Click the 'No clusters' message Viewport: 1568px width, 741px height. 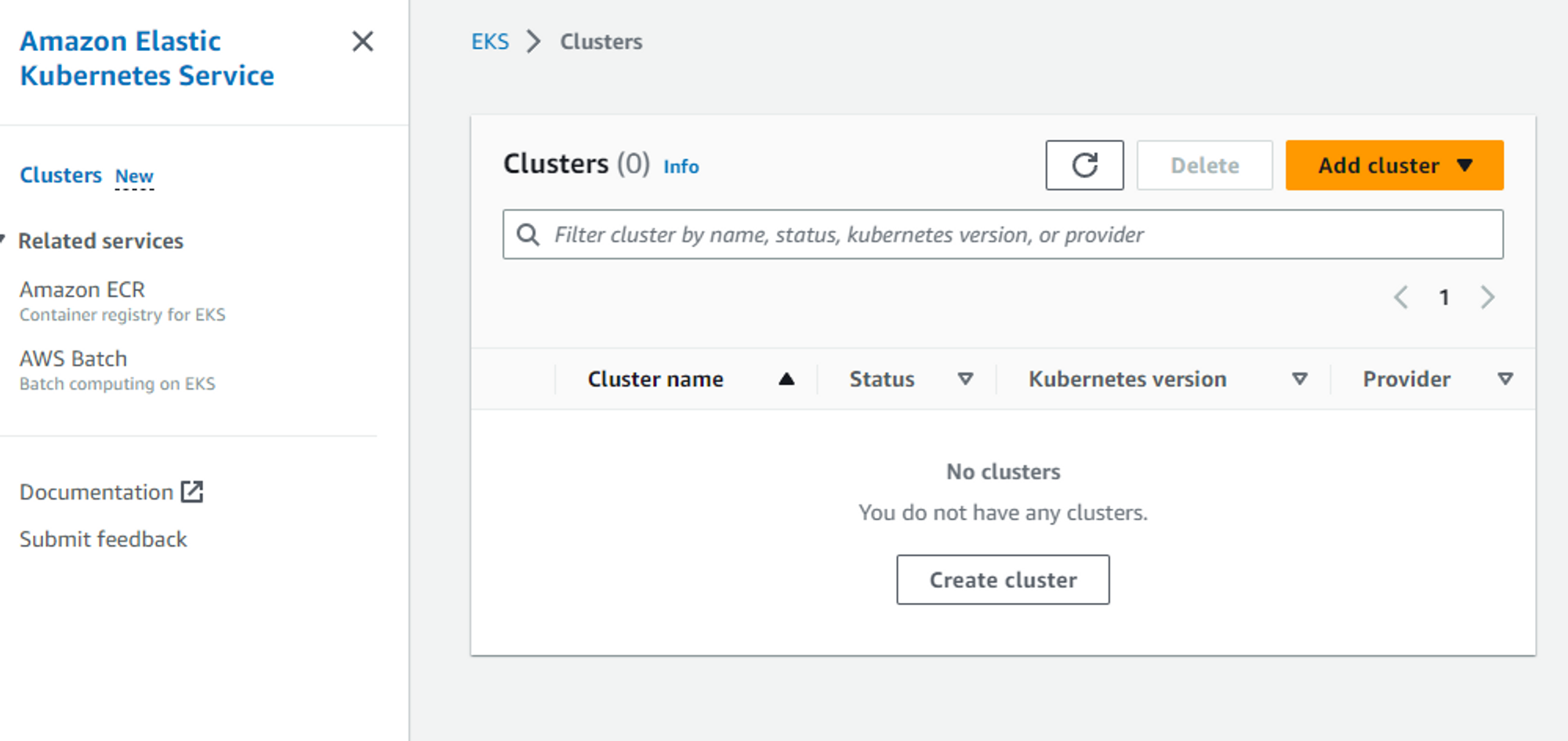point(1003,472)
